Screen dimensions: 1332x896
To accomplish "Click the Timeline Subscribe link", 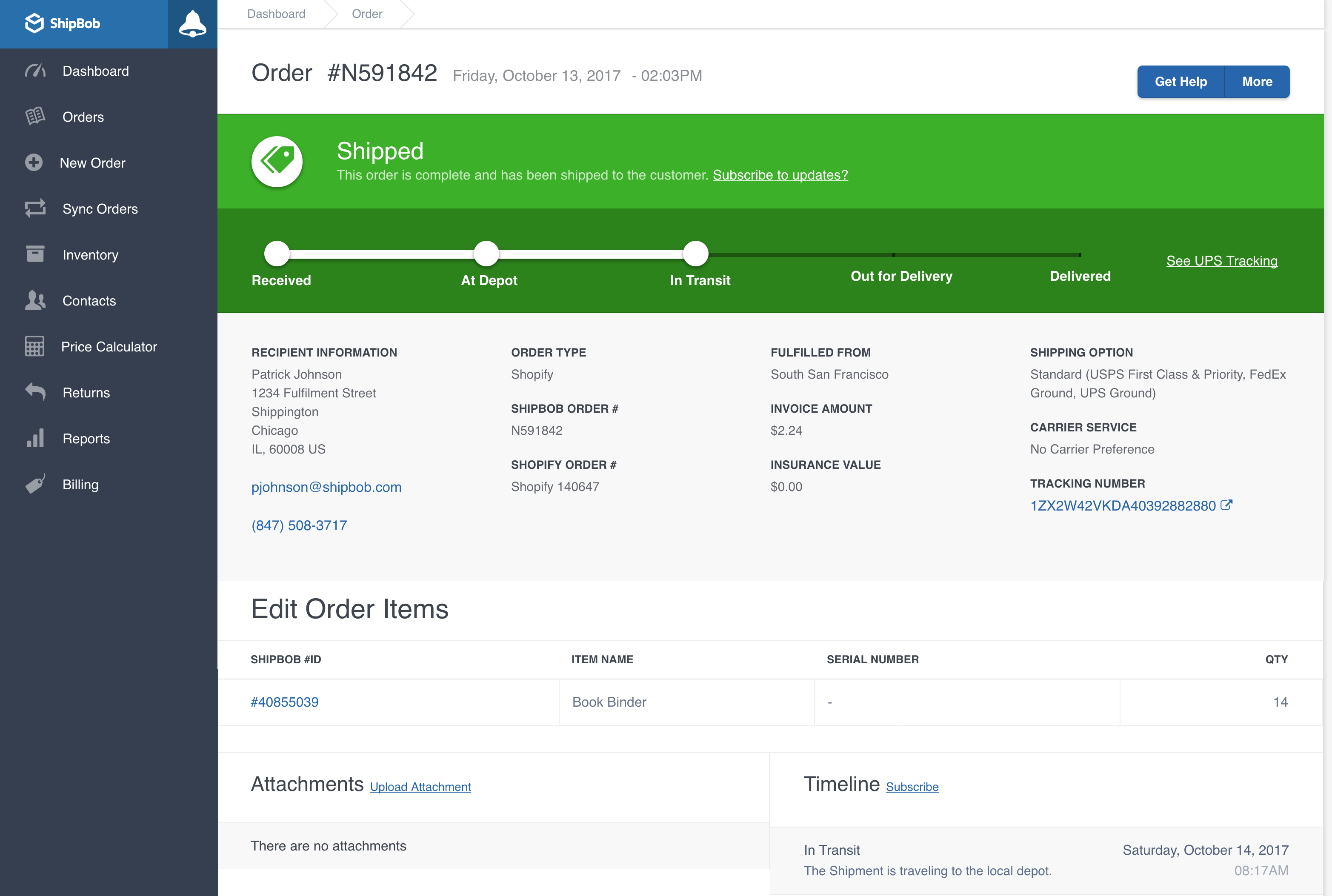I will click(912, 787).
